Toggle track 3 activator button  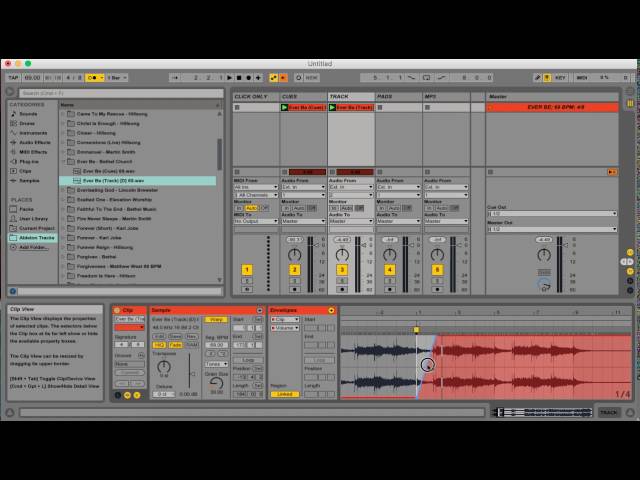tap(342, 270)
